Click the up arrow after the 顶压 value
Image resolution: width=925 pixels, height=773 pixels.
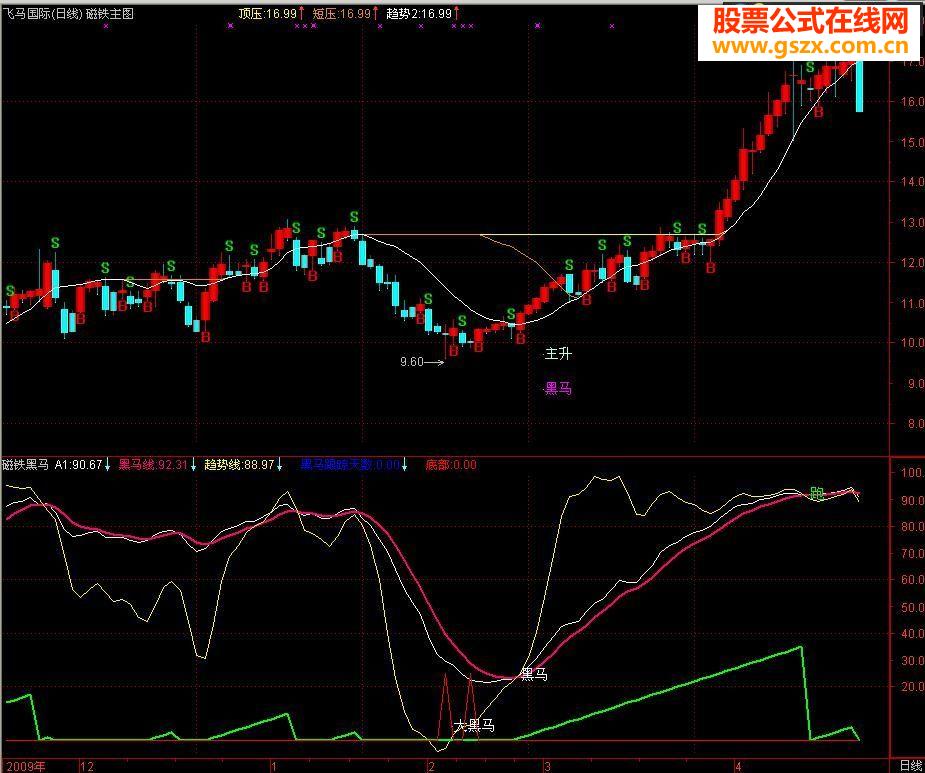301,13
